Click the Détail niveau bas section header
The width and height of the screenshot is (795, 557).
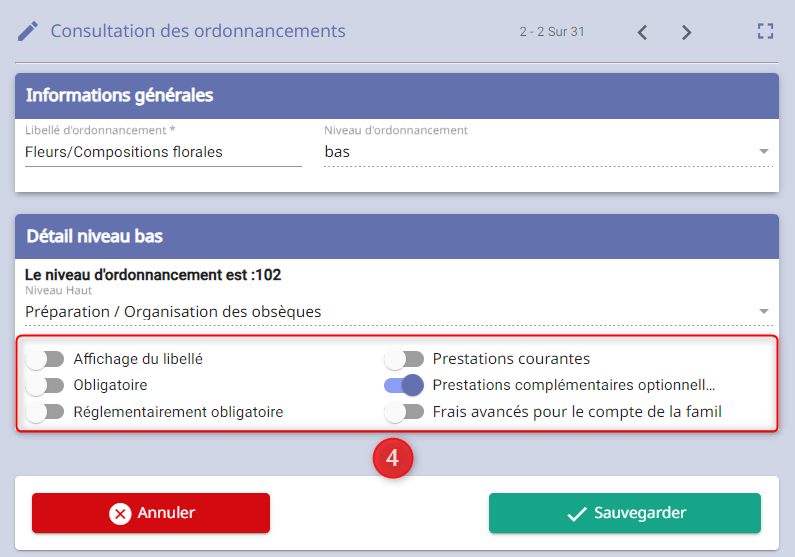pos(397,237)
